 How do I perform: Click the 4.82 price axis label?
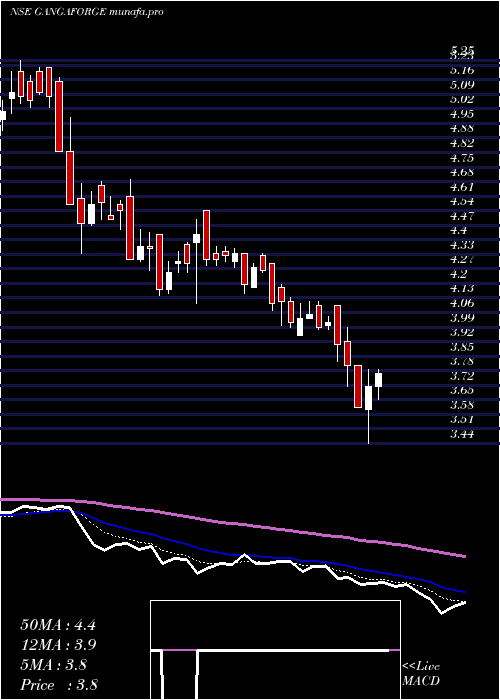coord(462,143)
